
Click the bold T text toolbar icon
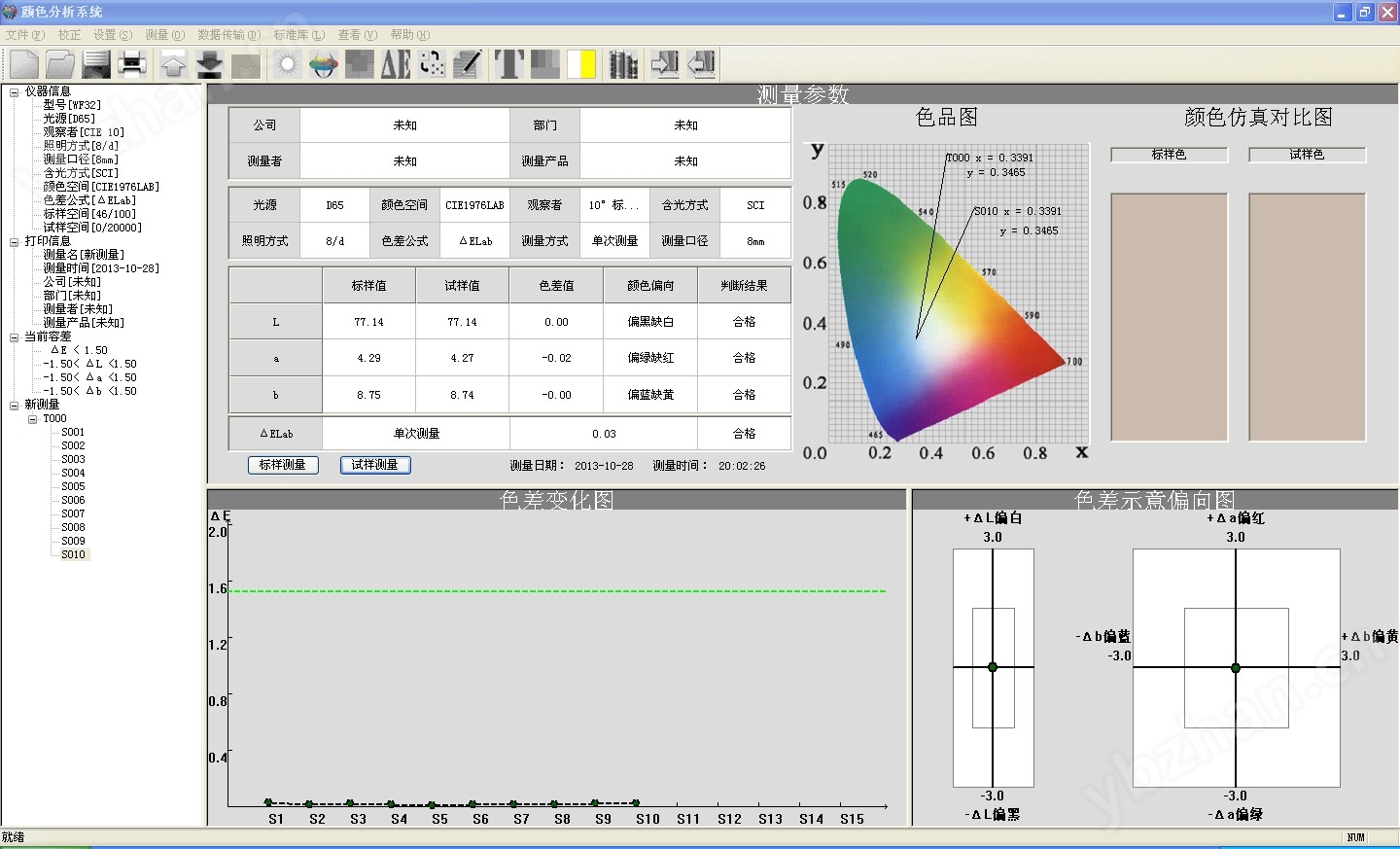(x=508, y=64)
